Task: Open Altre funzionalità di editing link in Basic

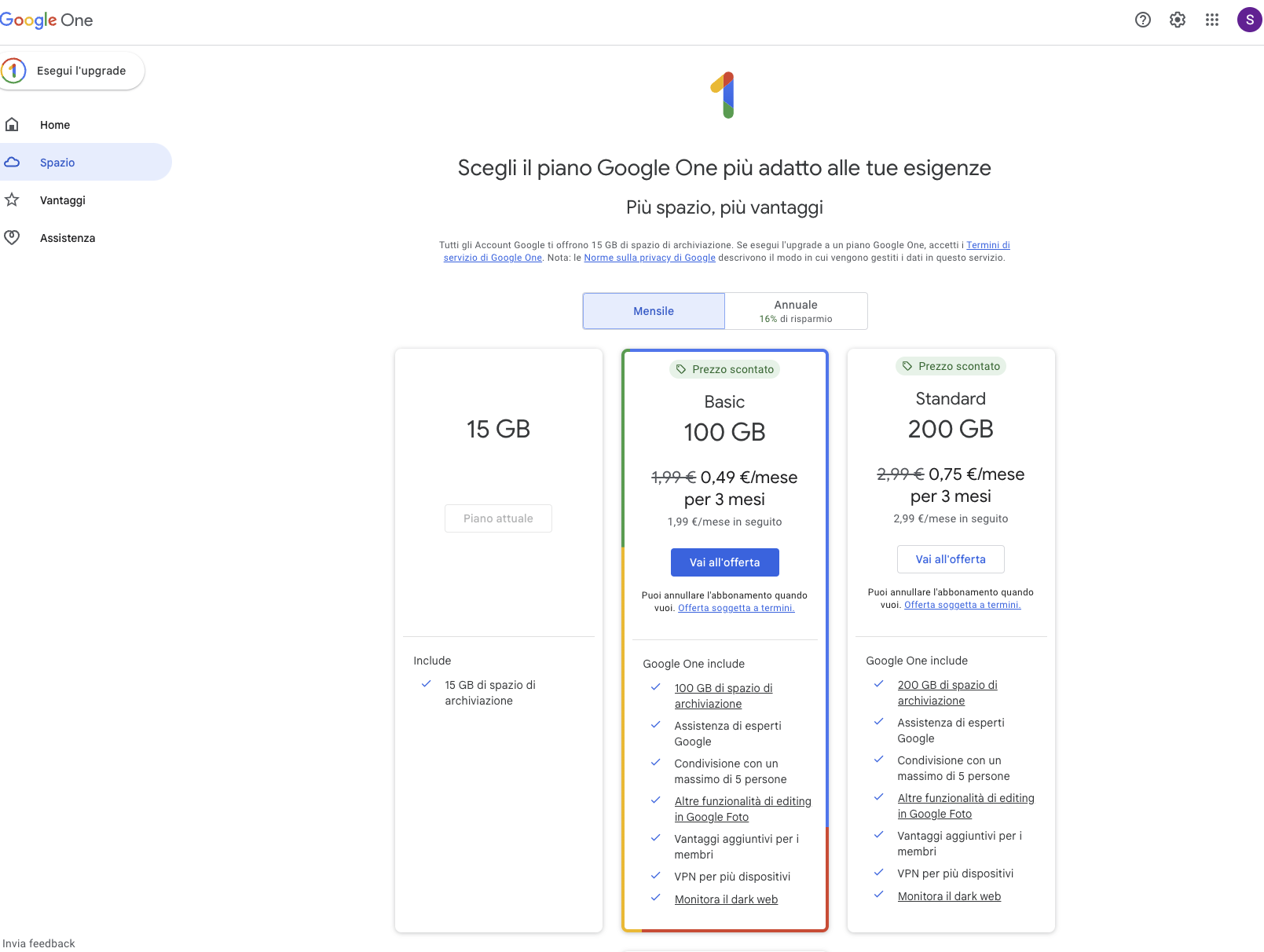Action: click(x=742, y=809)
